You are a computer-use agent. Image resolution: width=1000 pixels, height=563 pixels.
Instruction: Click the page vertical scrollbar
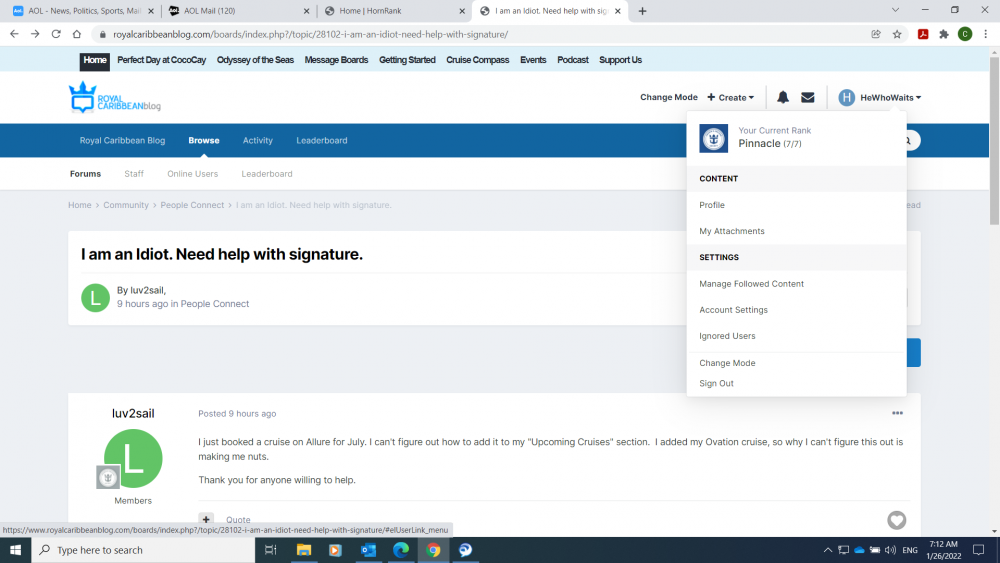pyautogui.click(x=994, y=140)
